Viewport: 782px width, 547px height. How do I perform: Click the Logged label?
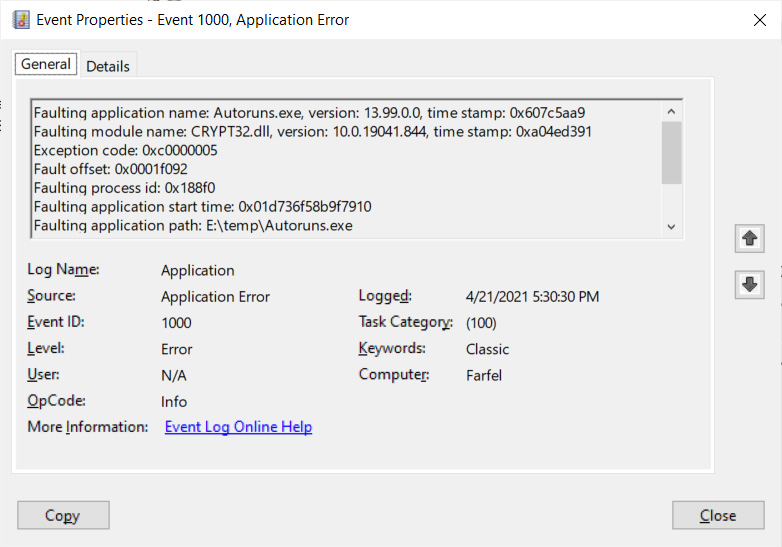point(385,296)
